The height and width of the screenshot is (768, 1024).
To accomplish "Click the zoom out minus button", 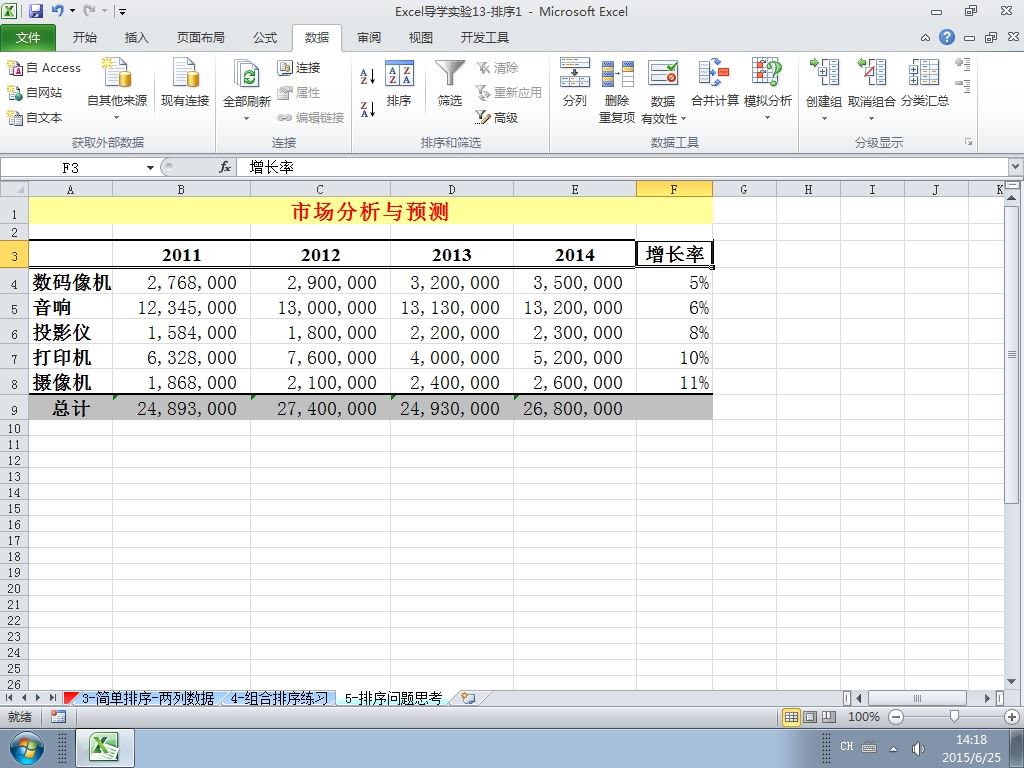I will [896, 717].
